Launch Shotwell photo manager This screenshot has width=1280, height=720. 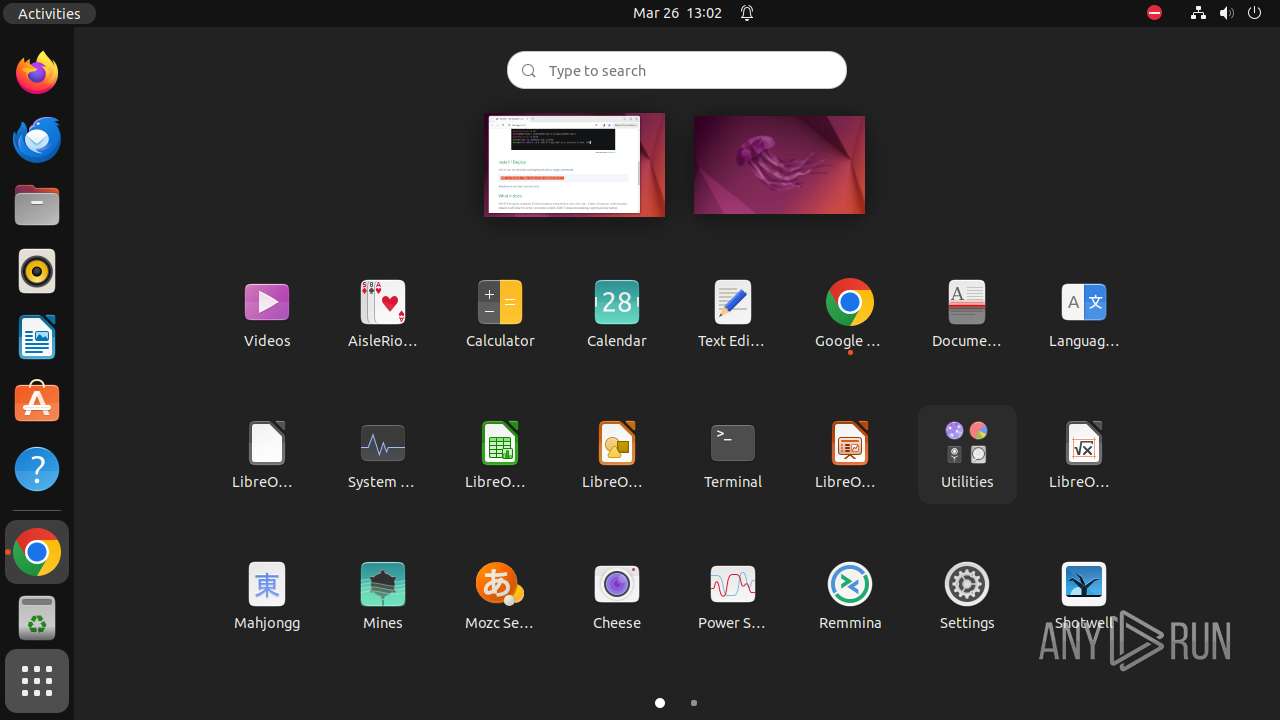[x=1084, y=596]
